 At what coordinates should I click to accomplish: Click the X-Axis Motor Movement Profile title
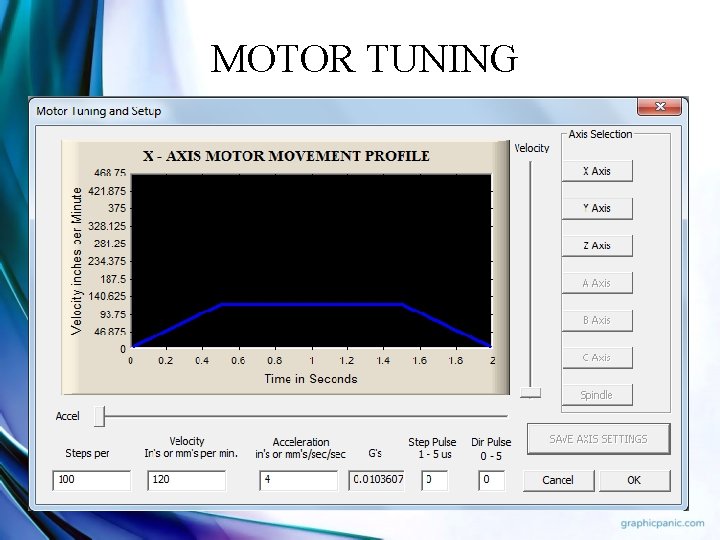[x=286, y=156]
